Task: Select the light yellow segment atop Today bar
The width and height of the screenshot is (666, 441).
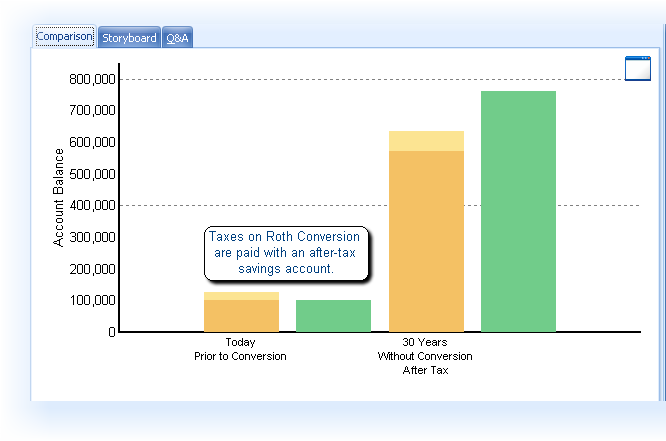Action: click(241, 296)
